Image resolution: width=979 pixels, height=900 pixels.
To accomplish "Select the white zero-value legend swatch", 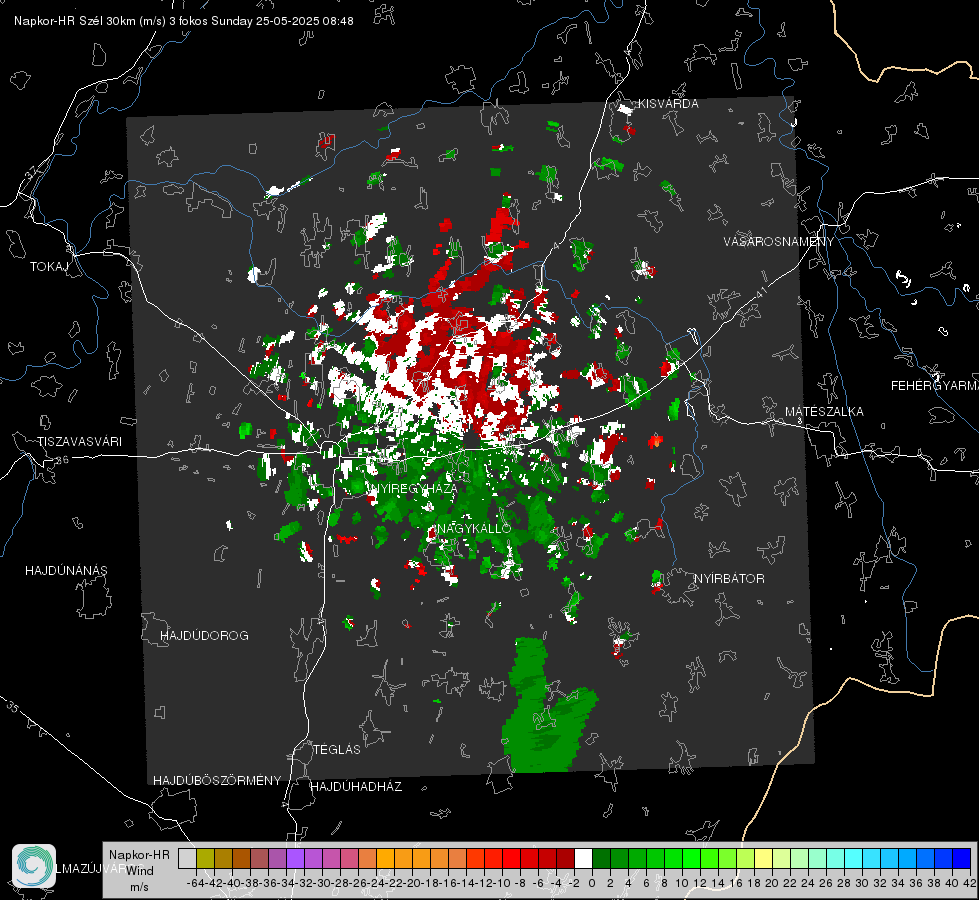I will 583,858.
